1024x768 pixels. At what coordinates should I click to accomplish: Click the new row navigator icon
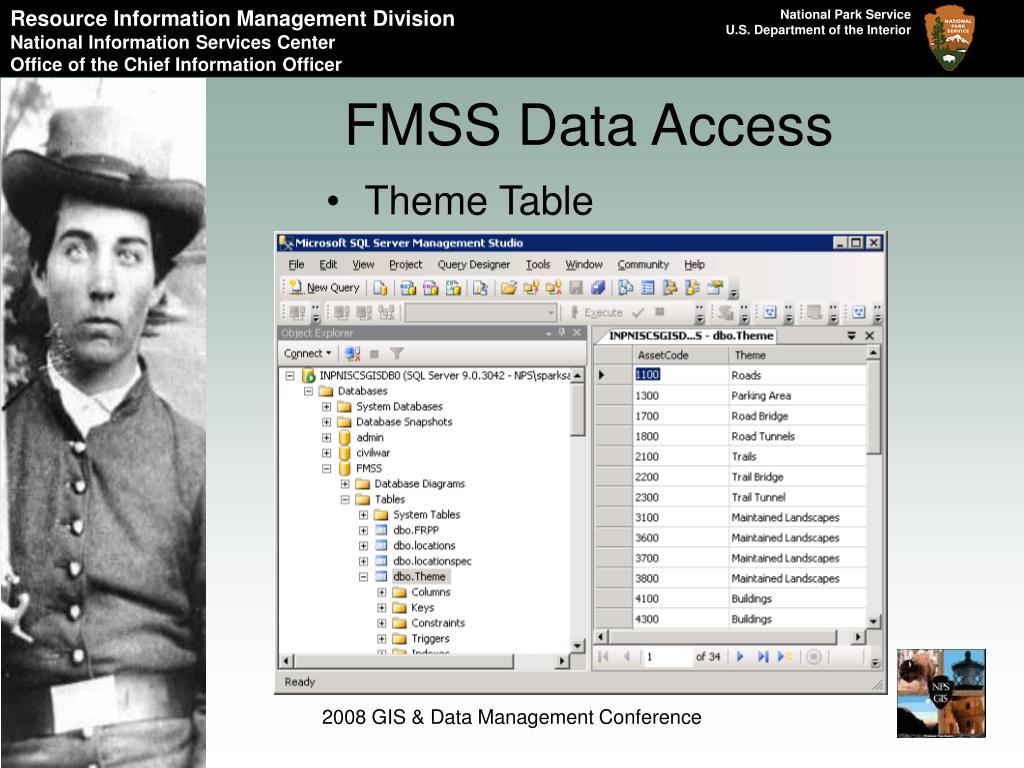(x=784, y=657)
